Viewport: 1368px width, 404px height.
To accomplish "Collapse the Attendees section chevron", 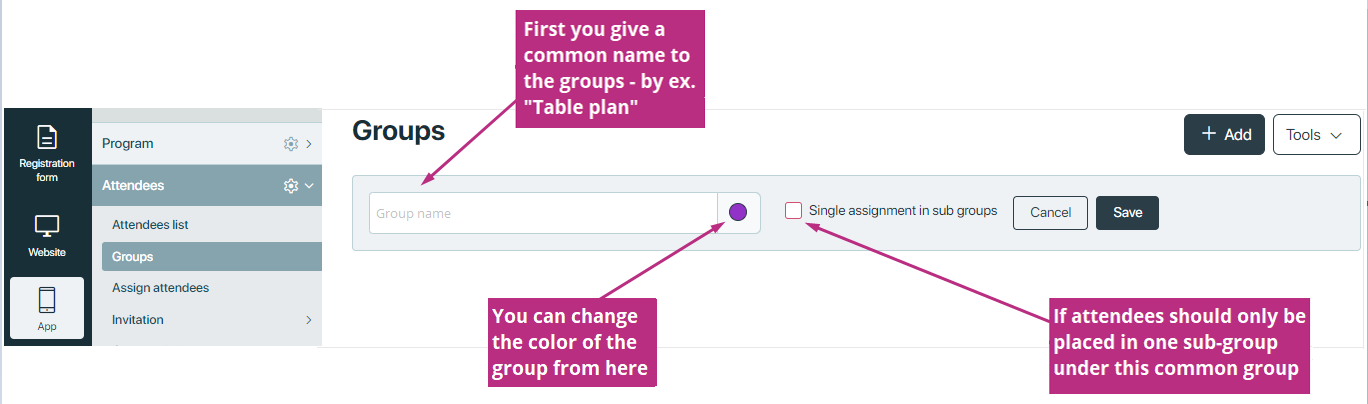I will (x=309, y=186).
